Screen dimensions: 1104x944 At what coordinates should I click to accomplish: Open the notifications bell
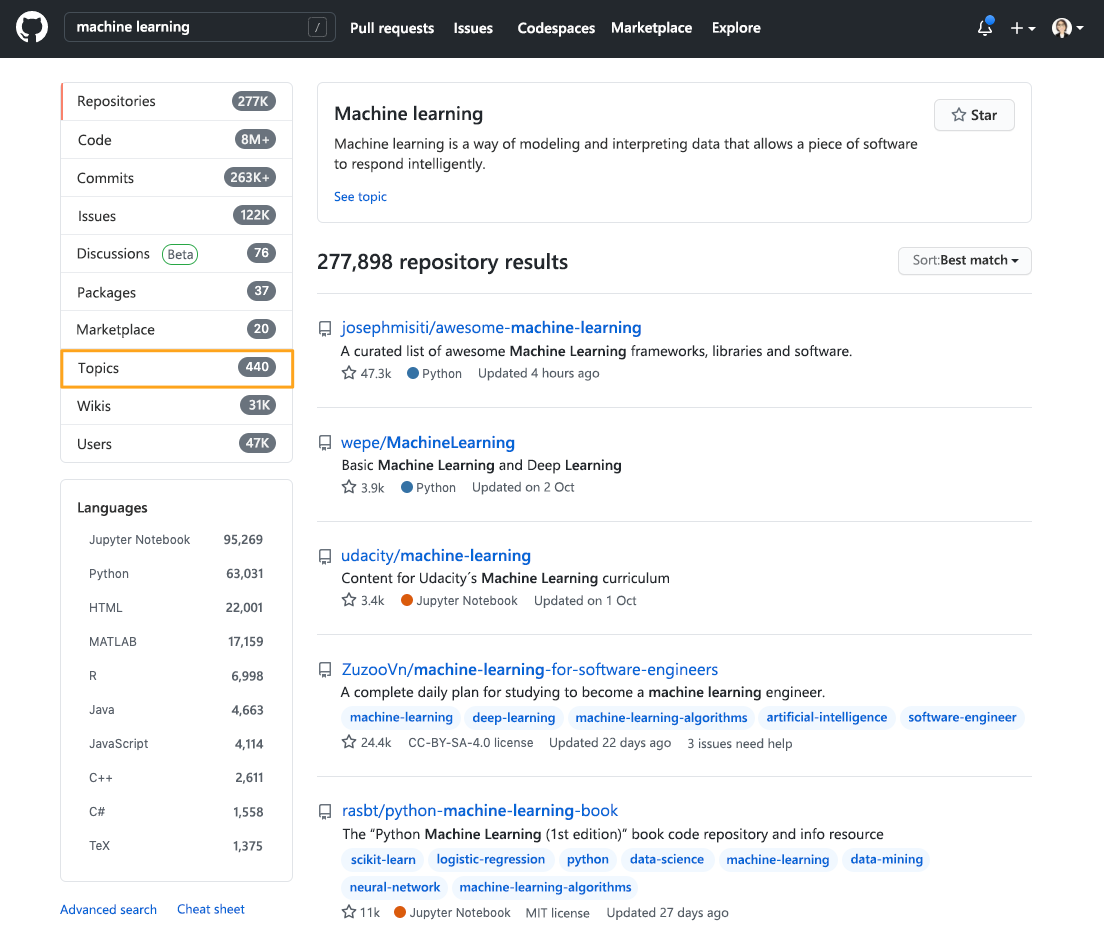985,27
